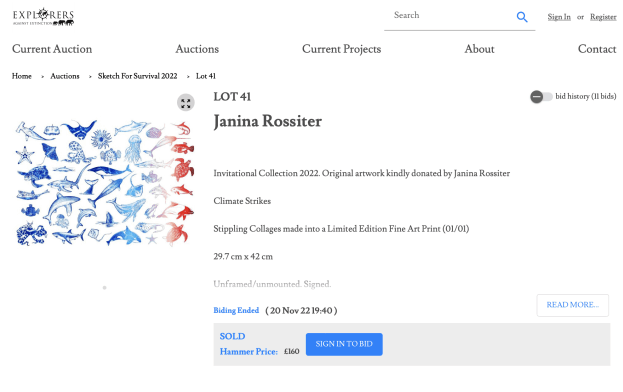Open the Climate Strikes artwork thumbnail
The image size is (623, 392).
[x=105, y=183]
